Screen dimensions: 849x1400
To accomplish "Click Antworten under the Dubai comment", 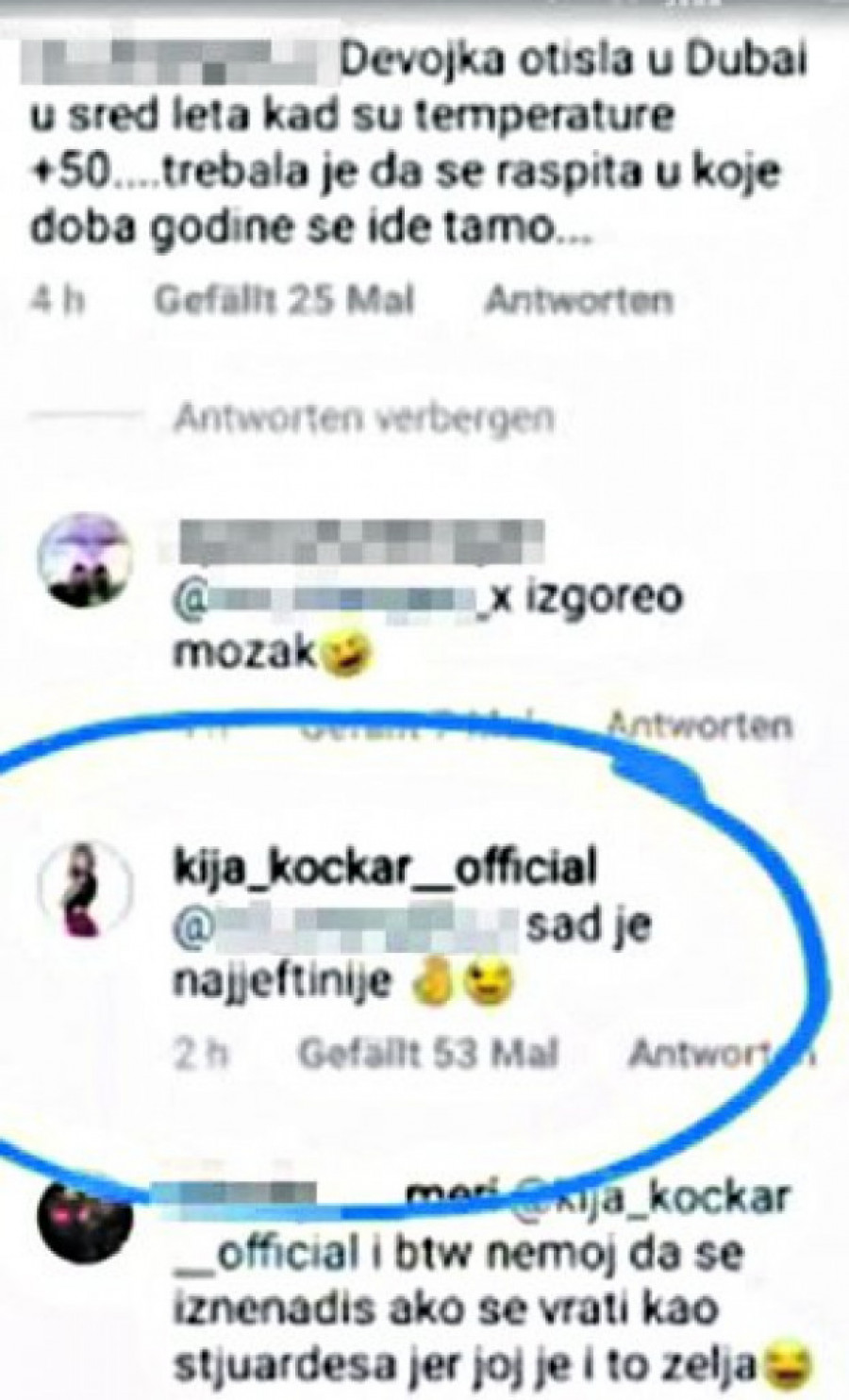I will pyautogui.click(x=579, y=300).
